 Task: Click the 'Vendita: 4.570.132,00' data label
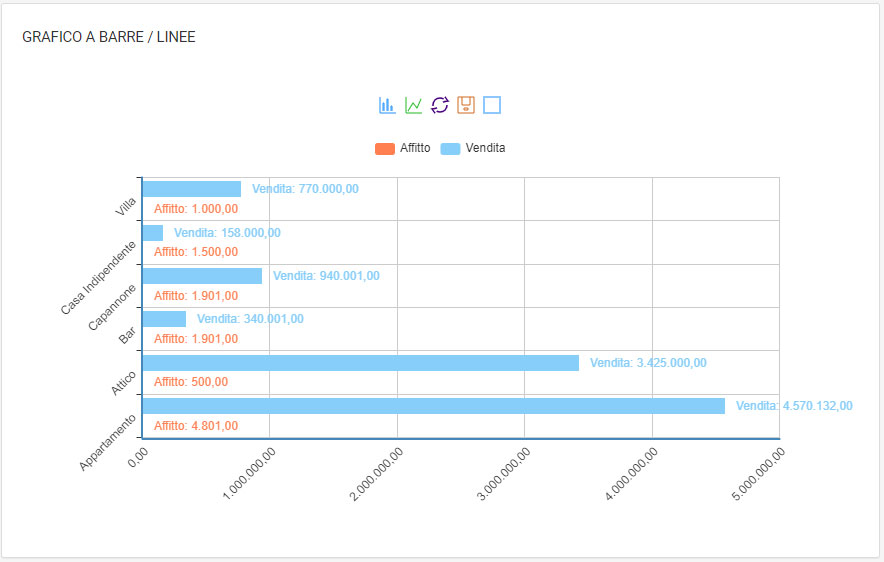coord(794,406)
